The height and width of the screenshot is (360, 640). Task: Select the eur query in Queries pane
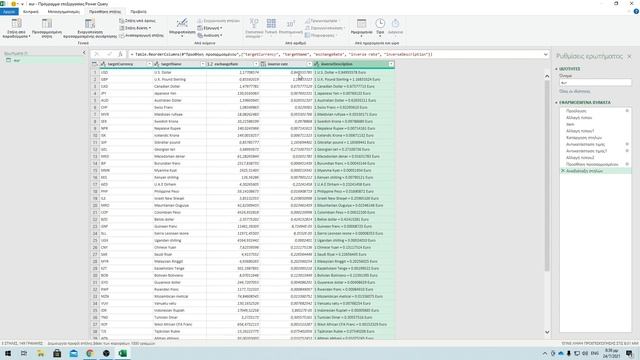tap(43, 60)
